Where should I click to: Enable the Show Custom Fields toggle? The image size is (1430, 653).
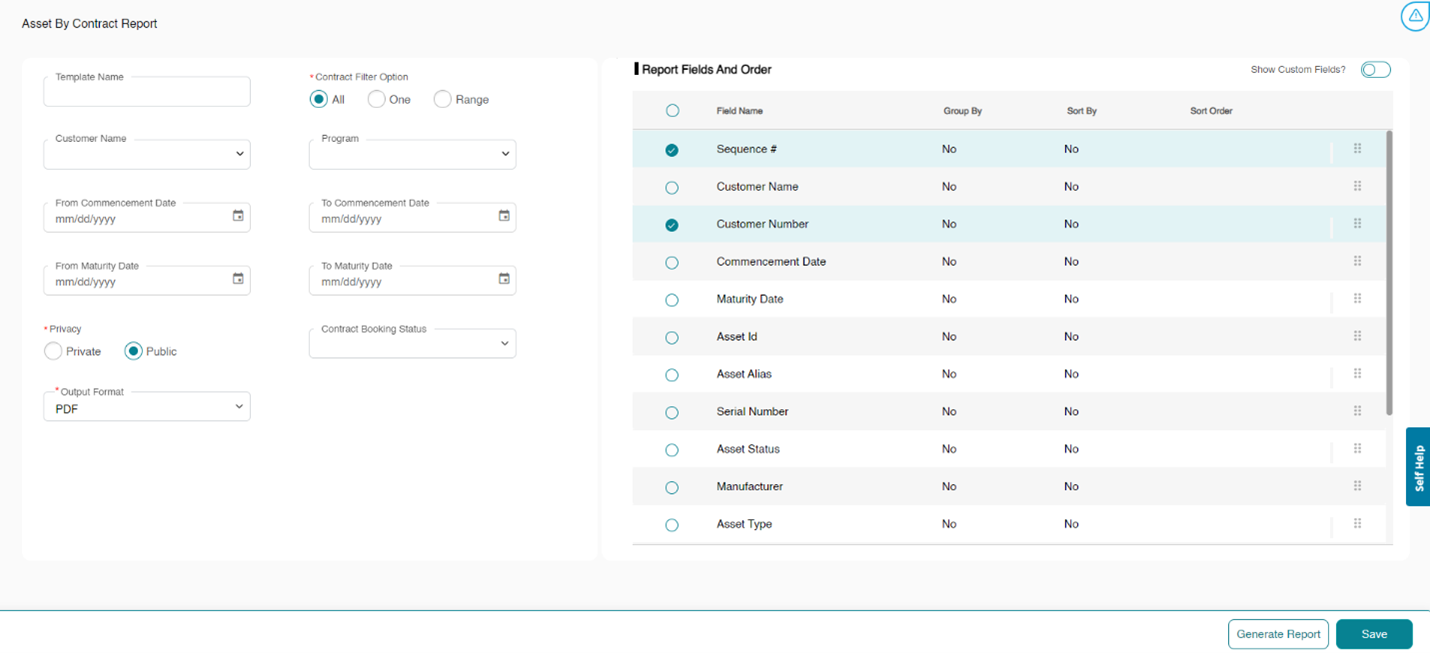pyautogui.click(x=1375, y=70)
